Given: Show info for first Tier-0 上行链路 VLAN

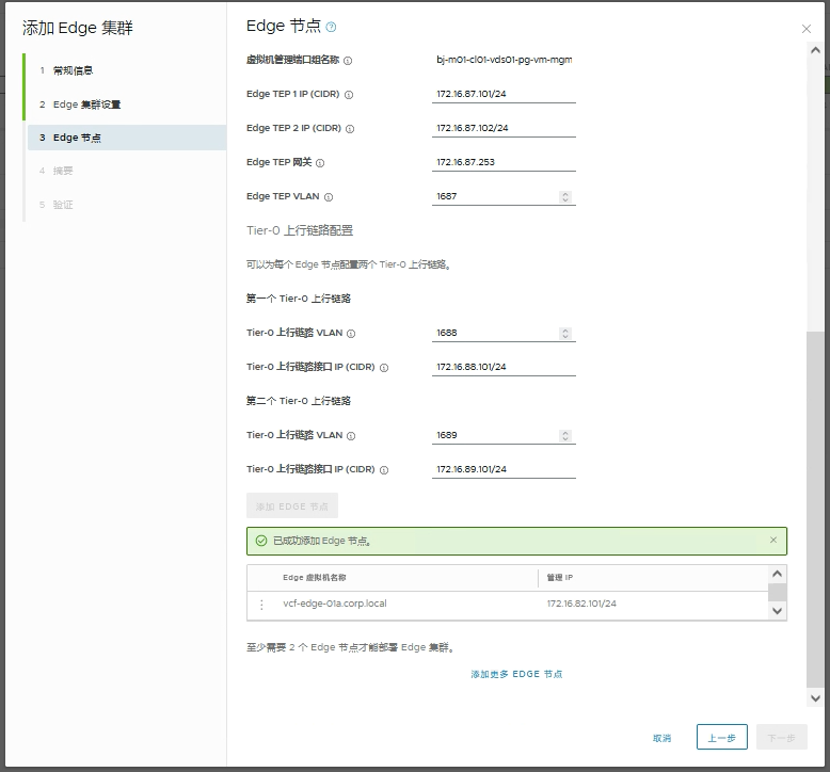Looking at the screenshot, I should click(351, 334).
